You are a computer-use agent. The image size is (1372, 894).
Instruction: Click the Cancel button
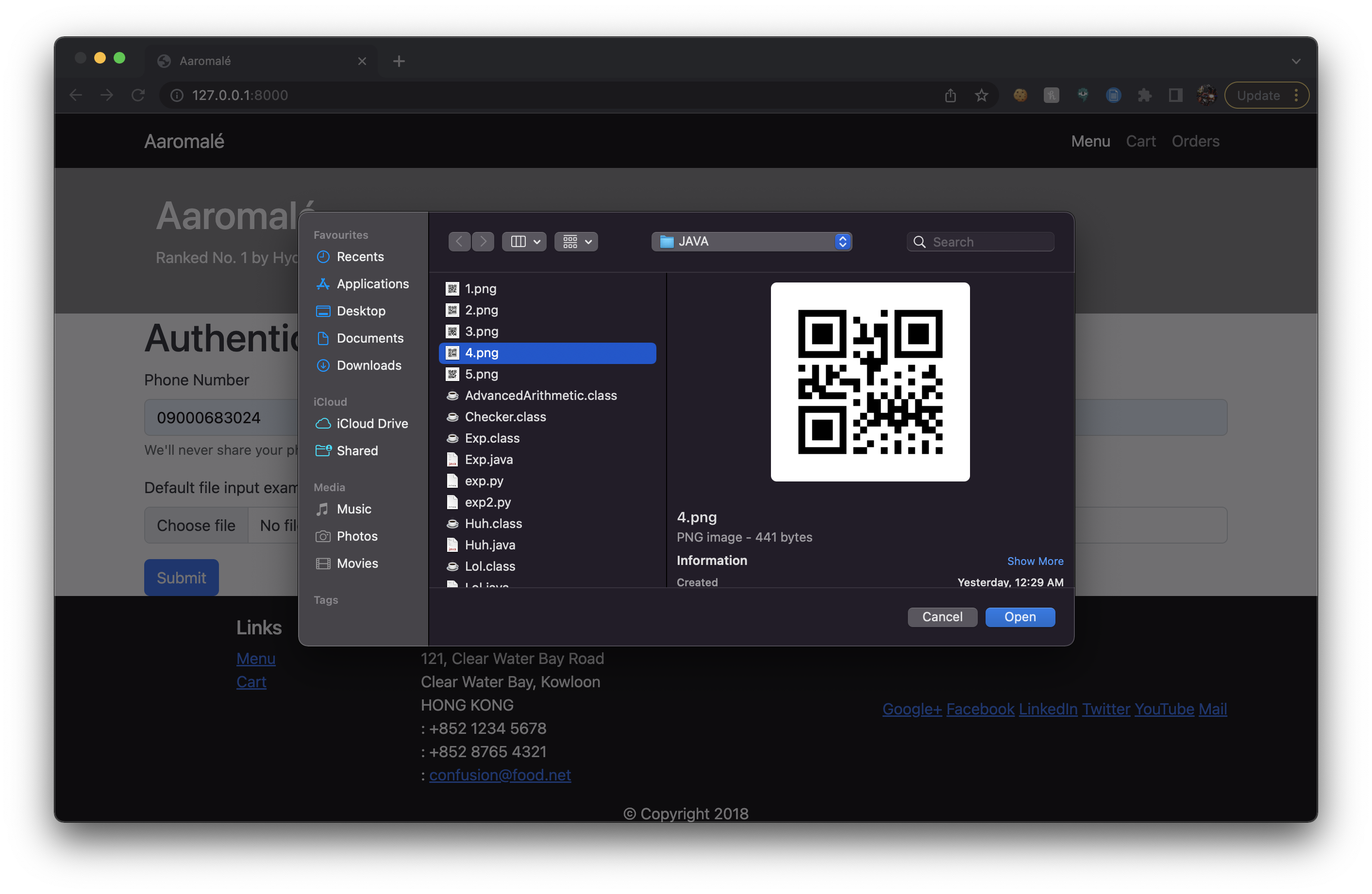pos(942,617)
